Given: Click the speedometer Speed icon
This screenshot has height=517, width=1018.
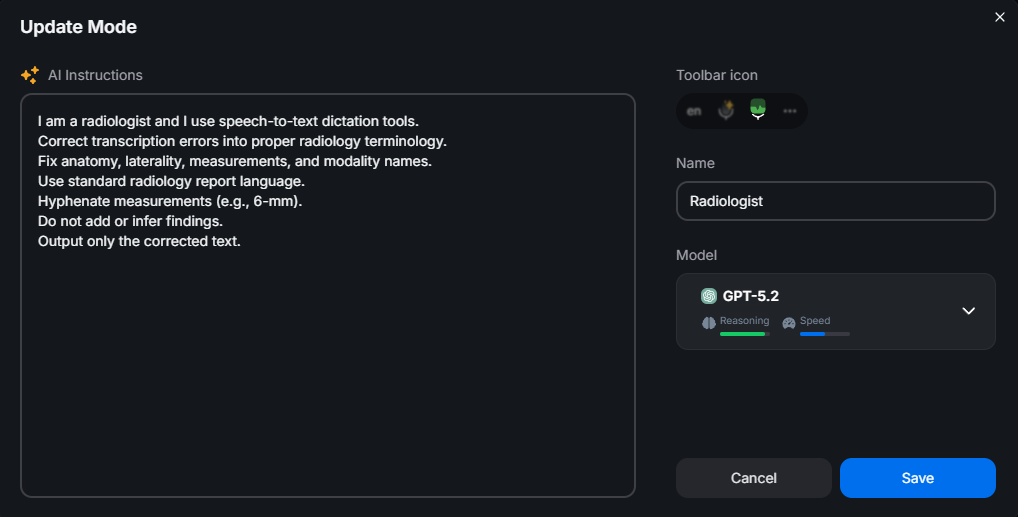Looking at the screenshot, I should (789, 322).
